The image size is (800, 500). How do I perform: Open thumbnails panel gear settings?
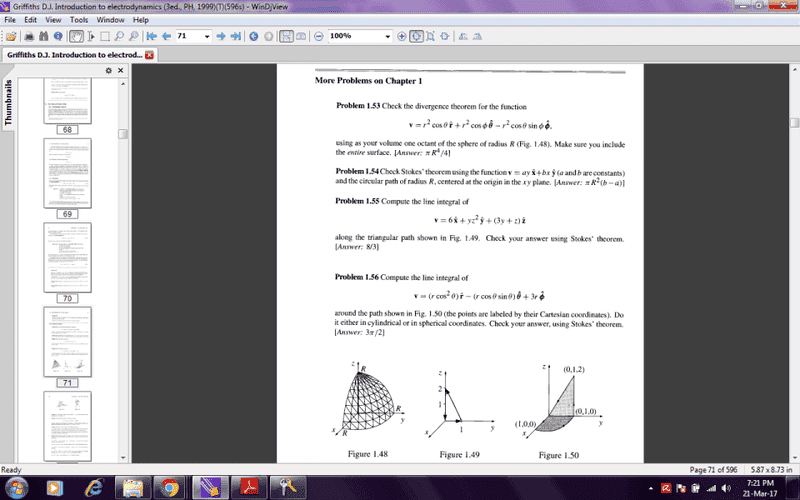(x=109, y=70)
